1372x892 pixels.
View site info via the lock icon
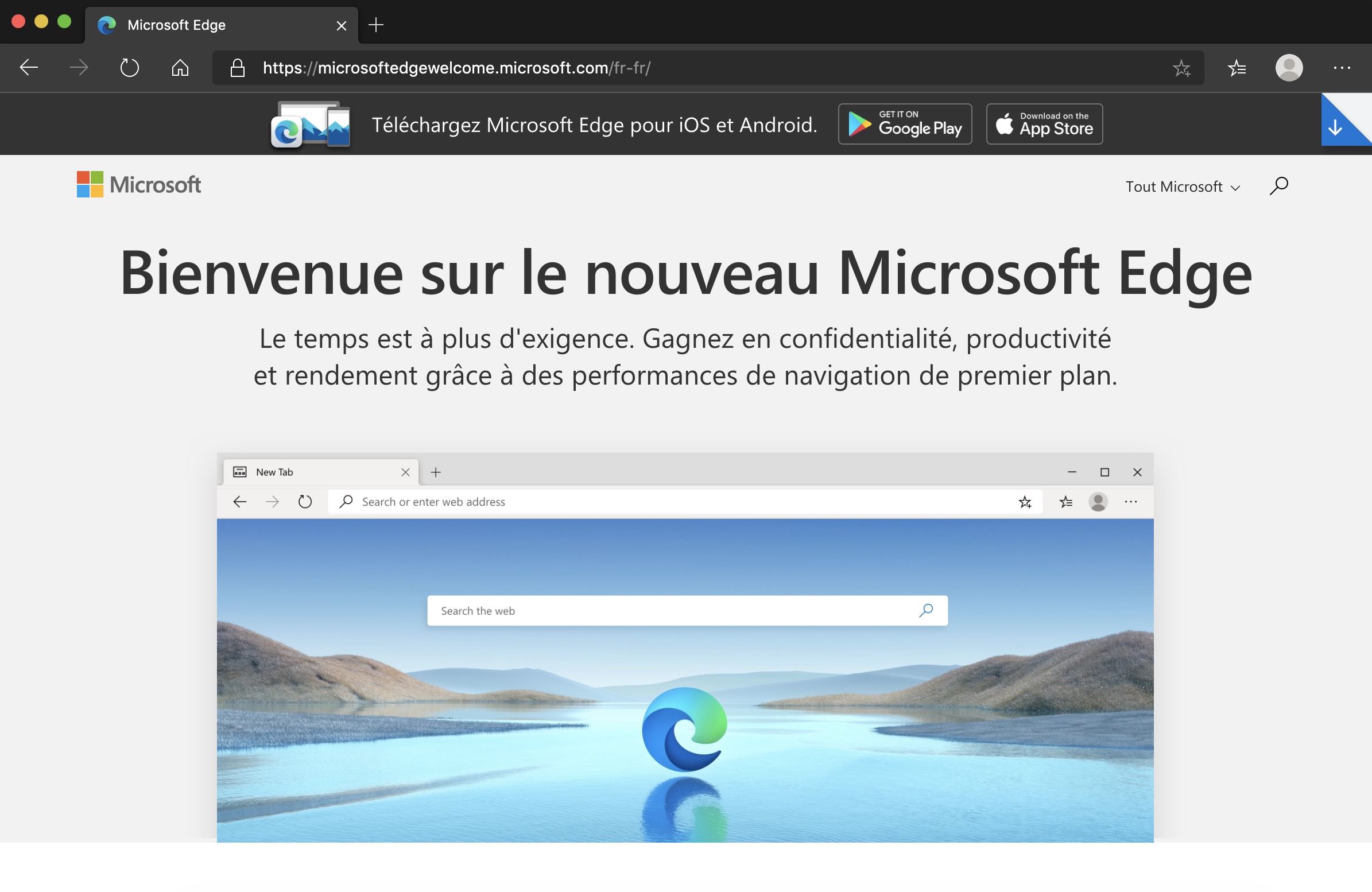238,68
